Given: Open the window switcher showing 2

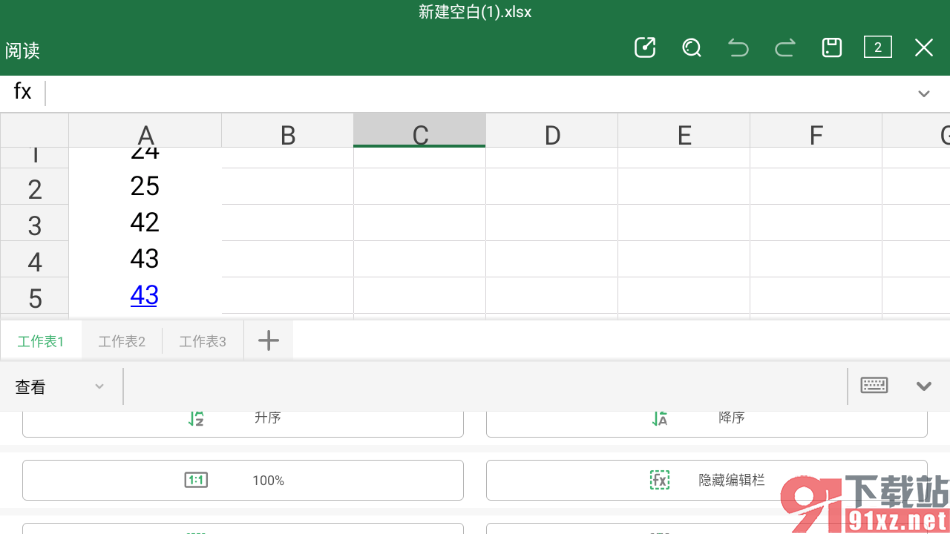Looking at the screenshot, I should click(x=877, y=48).
